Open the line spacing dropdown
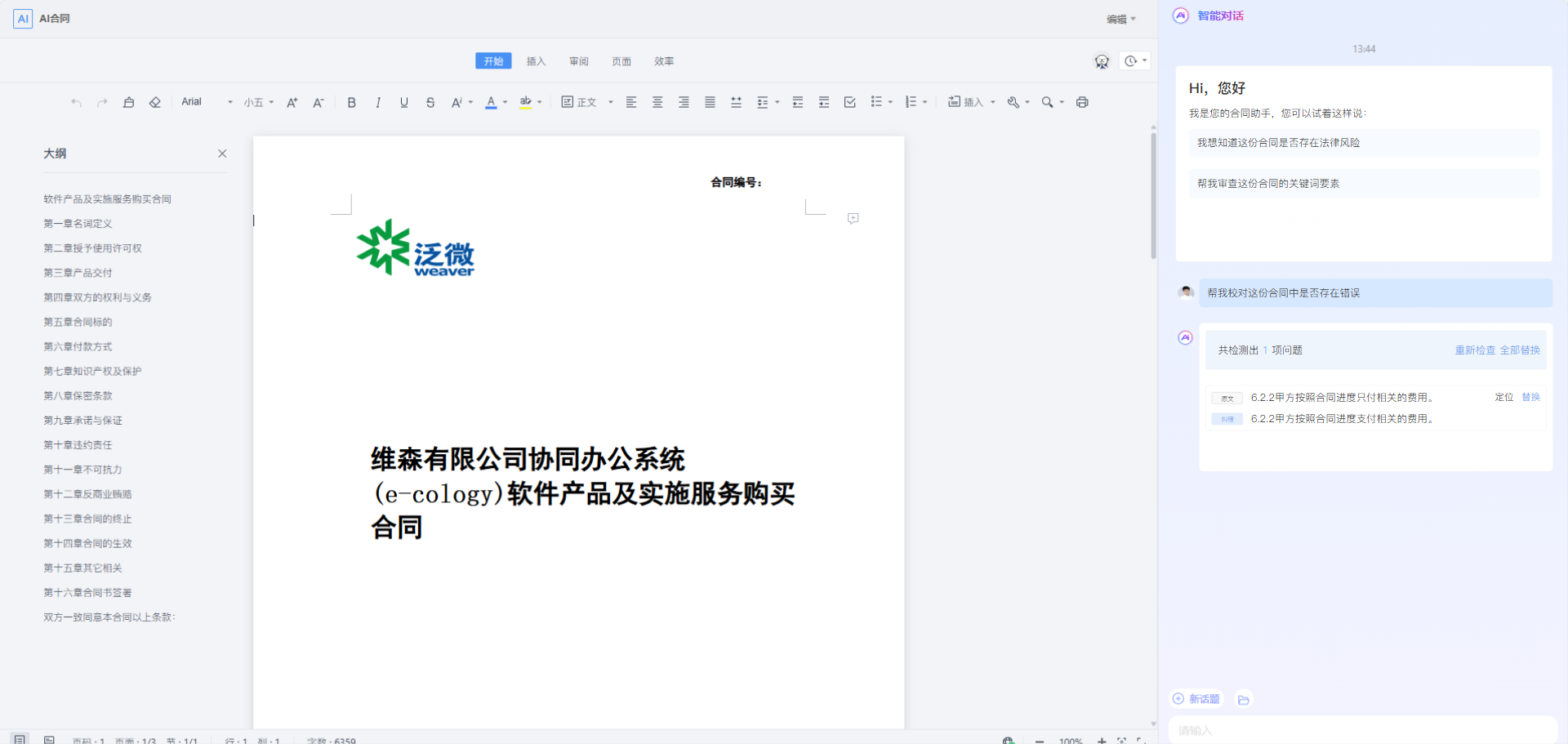The width and height of the screenshot is (1568, 744). [x=768, y=102]
